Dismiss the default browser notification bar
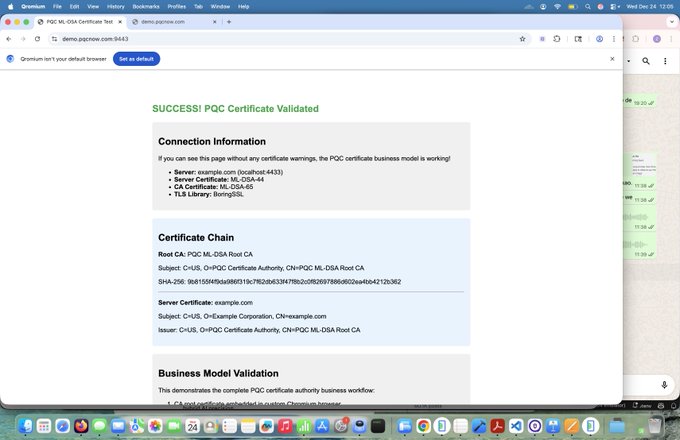Image resolution: width=680 pixels, height=440 pixels. 612,59
